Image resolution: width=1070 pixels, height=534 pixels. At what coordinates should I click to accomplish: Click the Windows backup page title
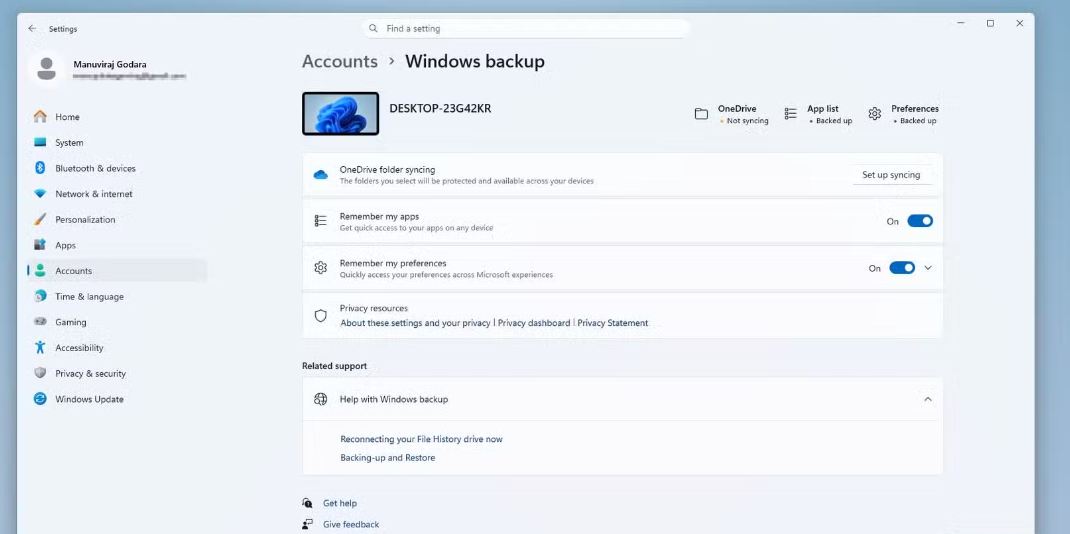point(475,61)
